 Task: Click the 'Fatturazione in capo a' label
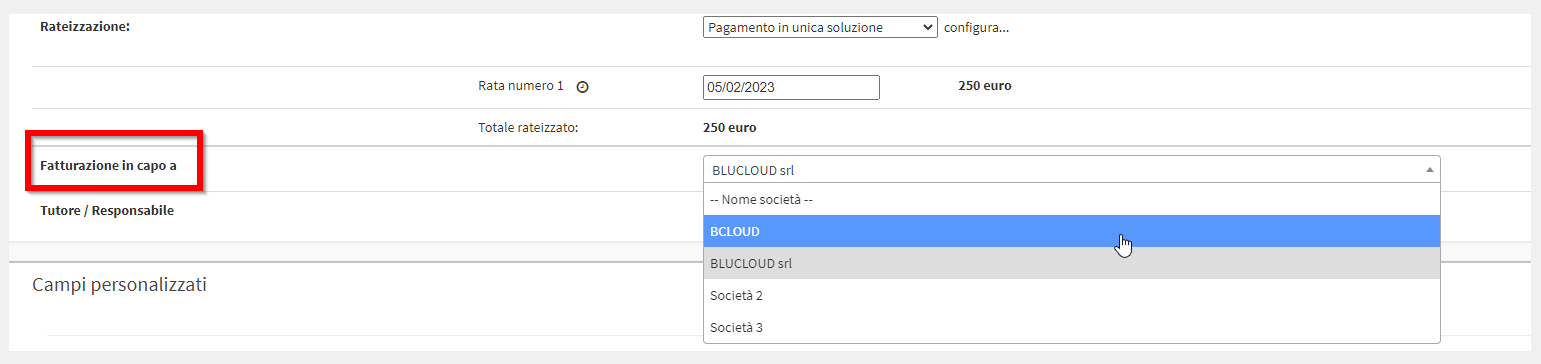pos(108,165)
